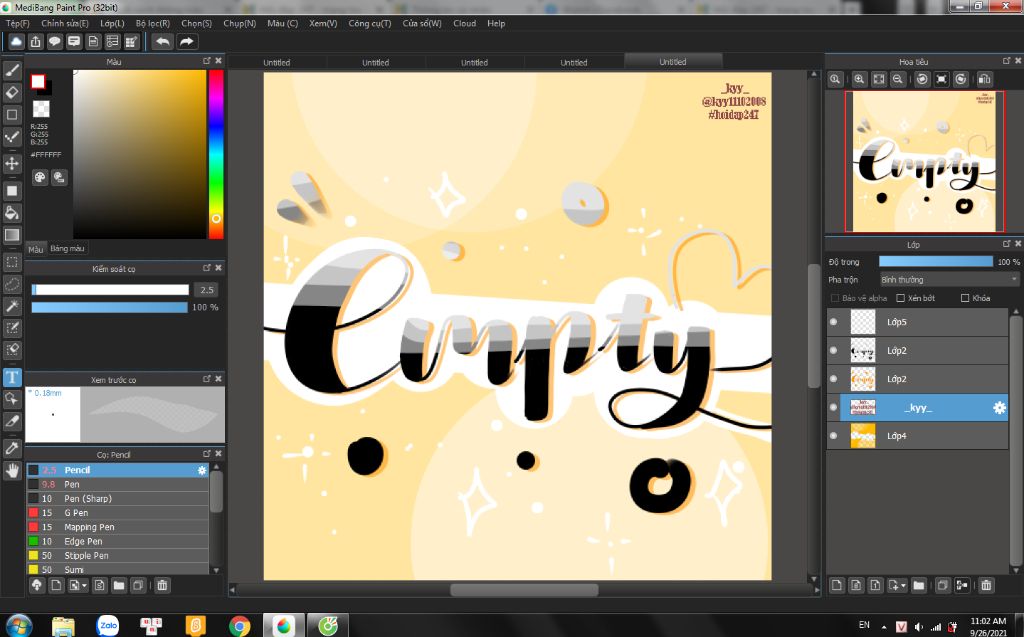Click the rainbow hue strip
Screen dimensions: 1024x637
[x=216, y=154]
